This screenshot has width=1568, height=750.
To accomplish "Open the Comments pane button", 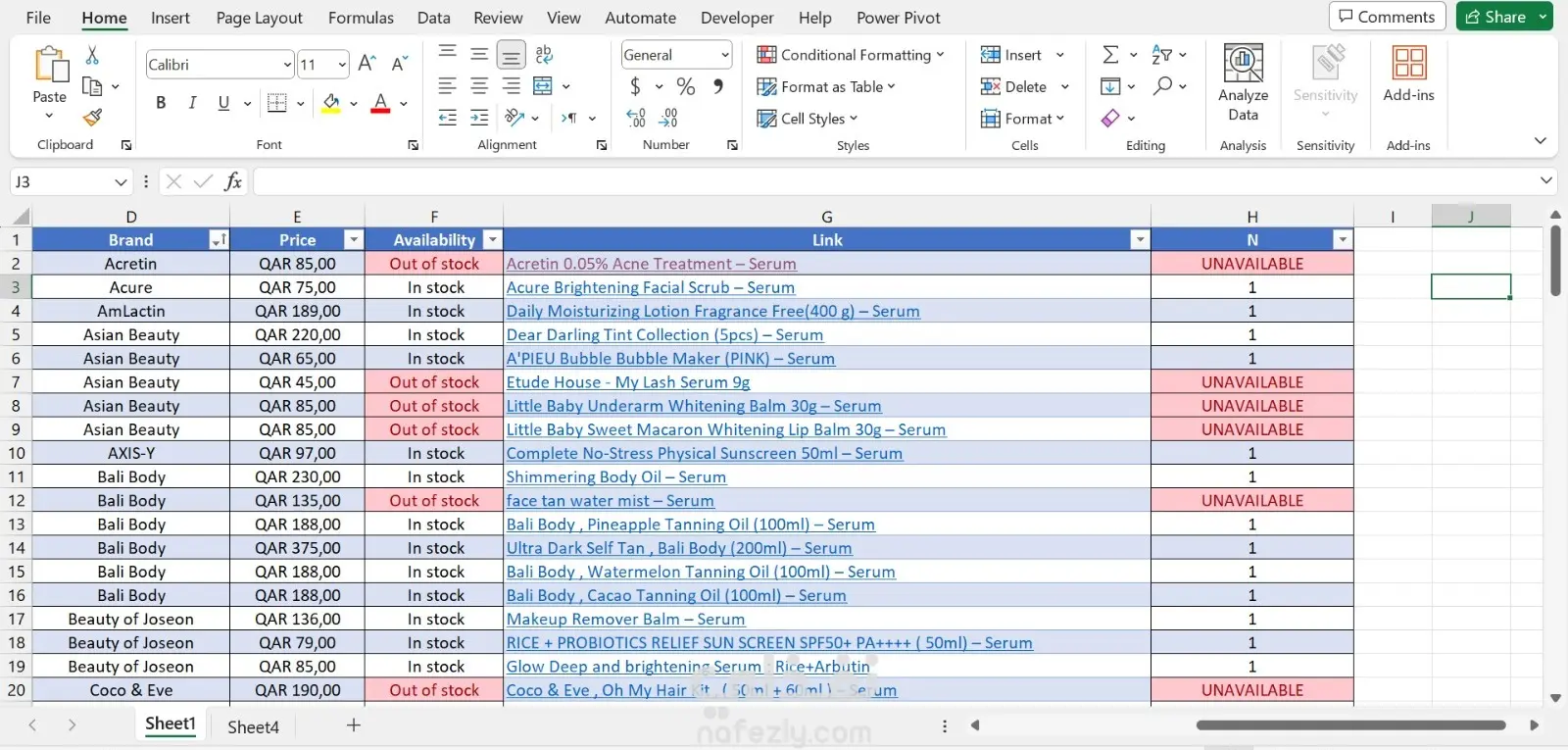I will click(x=1387, y=17).
